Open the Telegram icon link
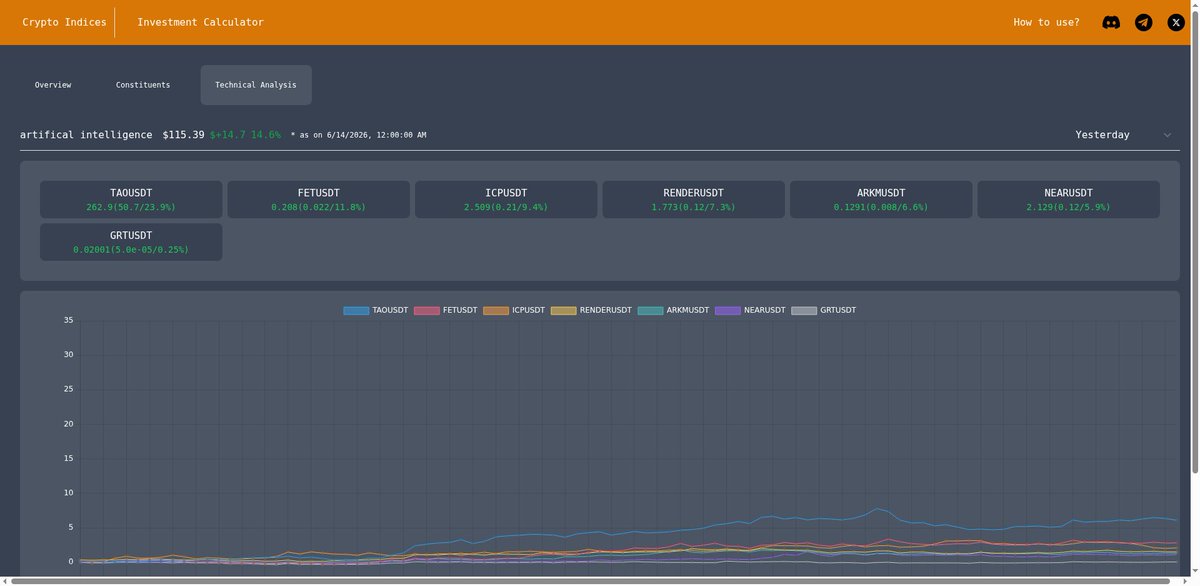The image size is (1200, 586). pyautogui.click(x=1144, y=22)
